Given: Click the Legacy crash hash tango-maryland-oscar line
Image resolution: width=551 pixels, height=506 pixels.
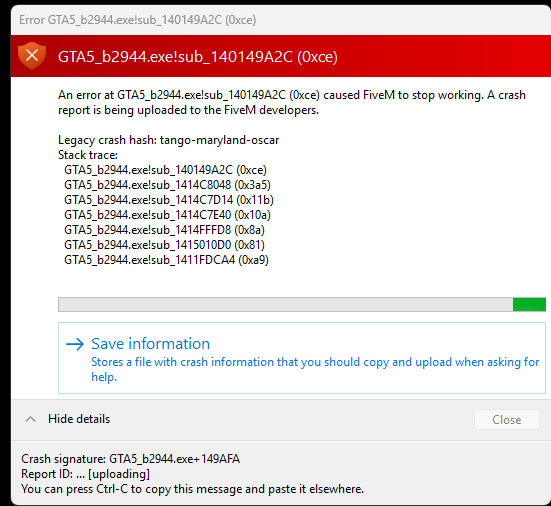Looking at the screenshot, I should (x=168, y=140).
